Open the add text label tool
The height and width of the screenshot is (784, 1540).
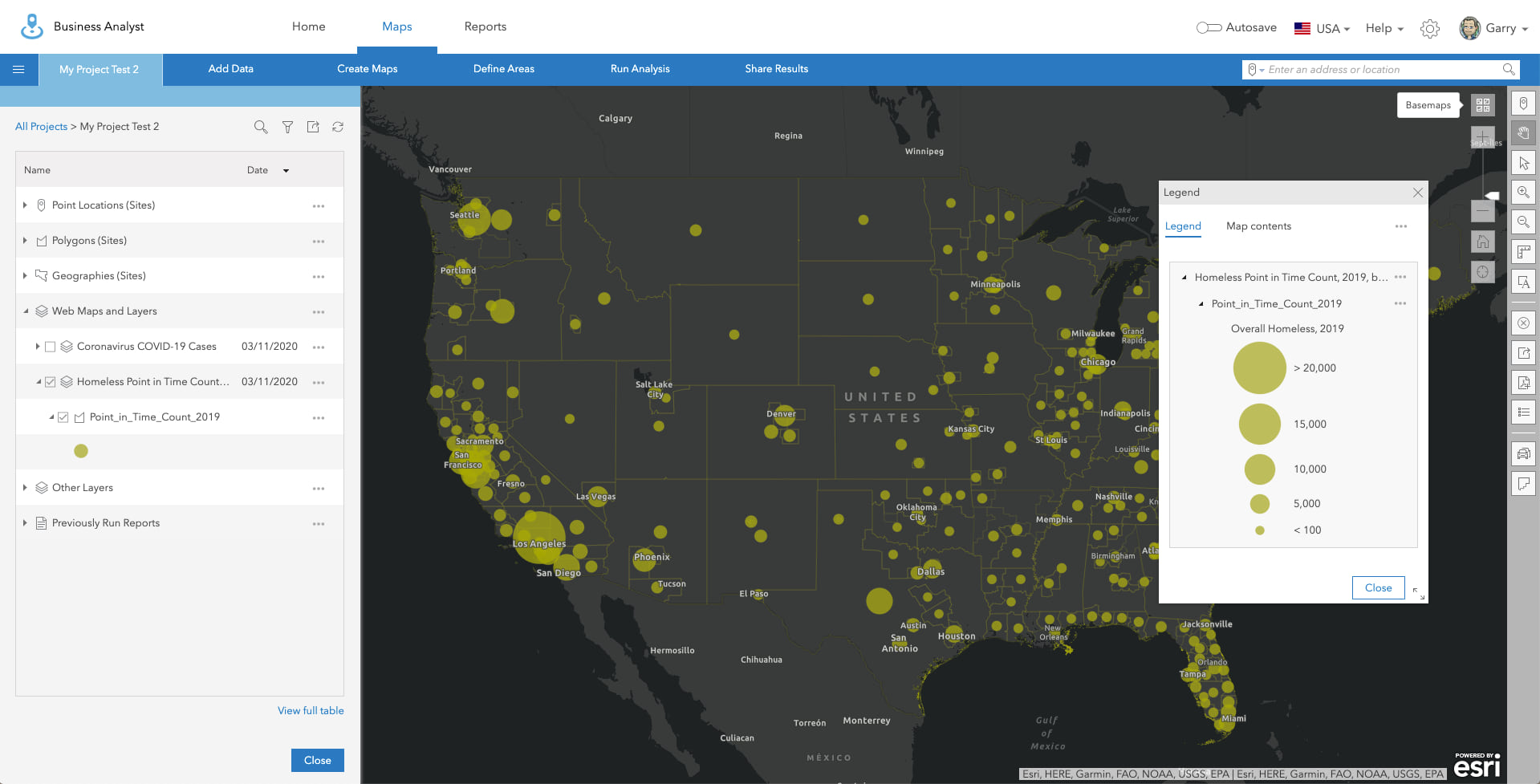(x=1523, y=282)
